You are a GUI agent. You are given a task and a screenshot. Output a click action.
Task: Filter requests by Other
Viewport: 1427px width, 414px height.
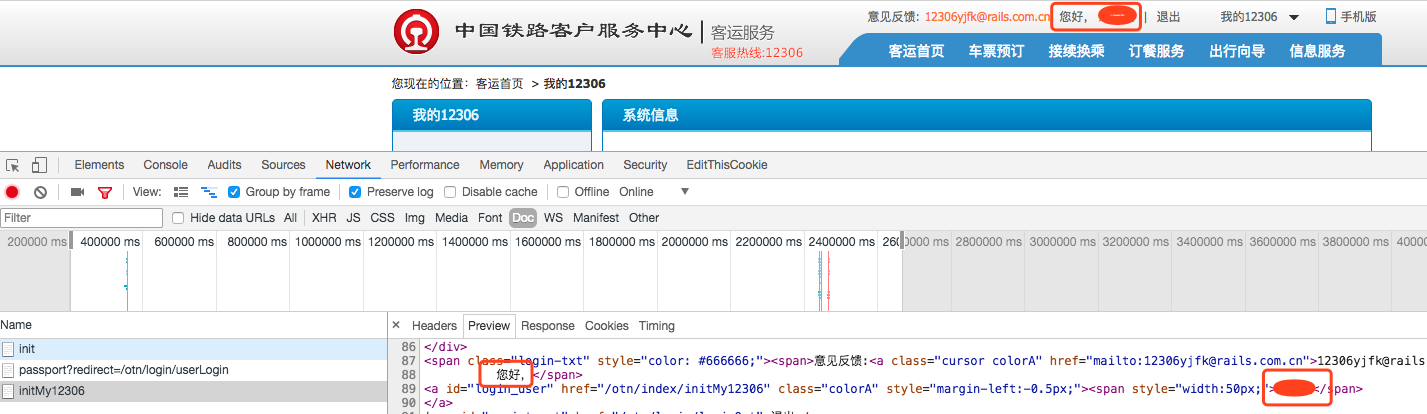click(644, 218)
